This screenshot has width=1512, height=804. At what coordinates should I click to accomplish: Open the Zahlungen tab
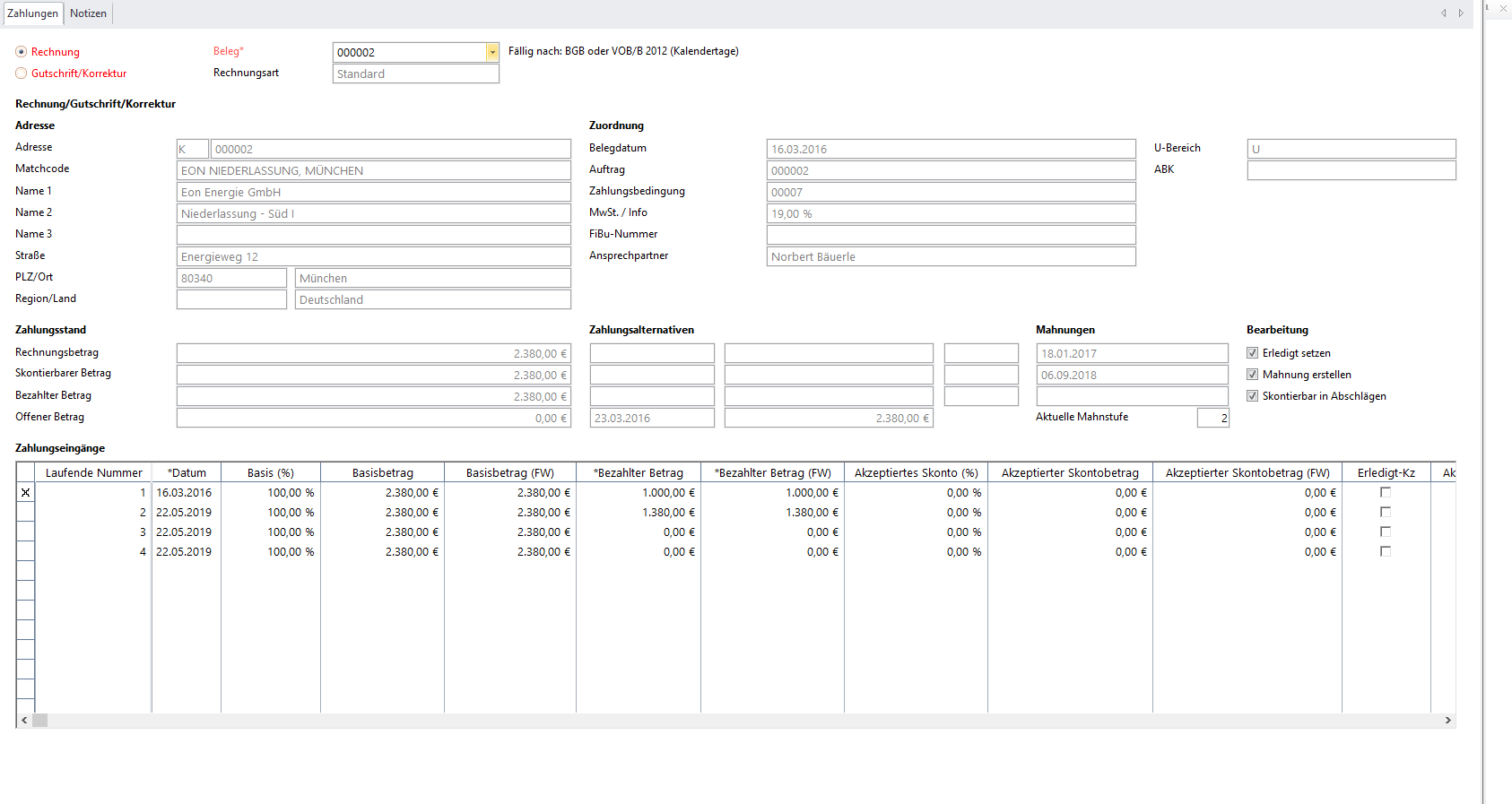[x=32, y=13]
